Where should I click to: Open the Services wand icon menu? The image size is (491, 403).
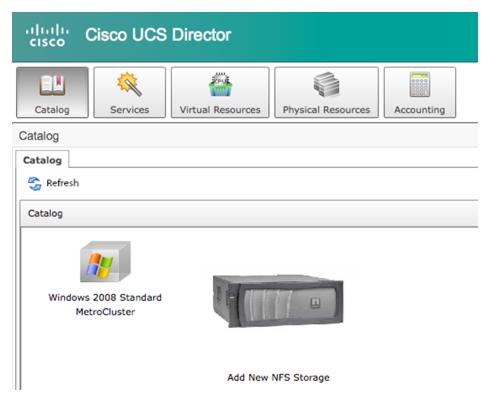(x=130, y=92)
